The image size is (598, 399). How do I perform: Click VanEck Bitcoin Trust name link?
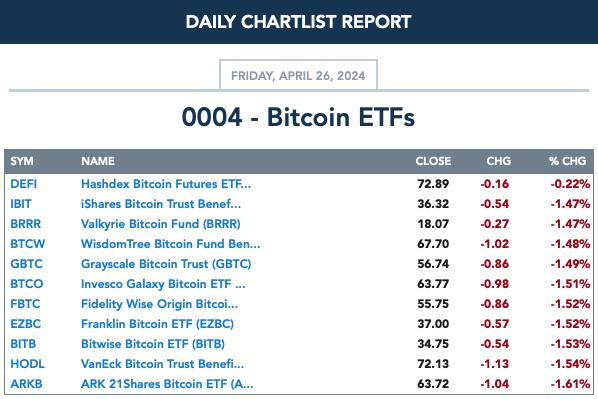click(162, 364)
